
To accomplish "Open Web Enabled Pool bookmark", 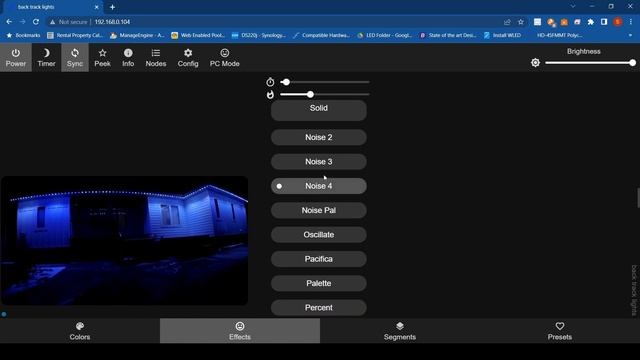I will [x=198, y=36].
